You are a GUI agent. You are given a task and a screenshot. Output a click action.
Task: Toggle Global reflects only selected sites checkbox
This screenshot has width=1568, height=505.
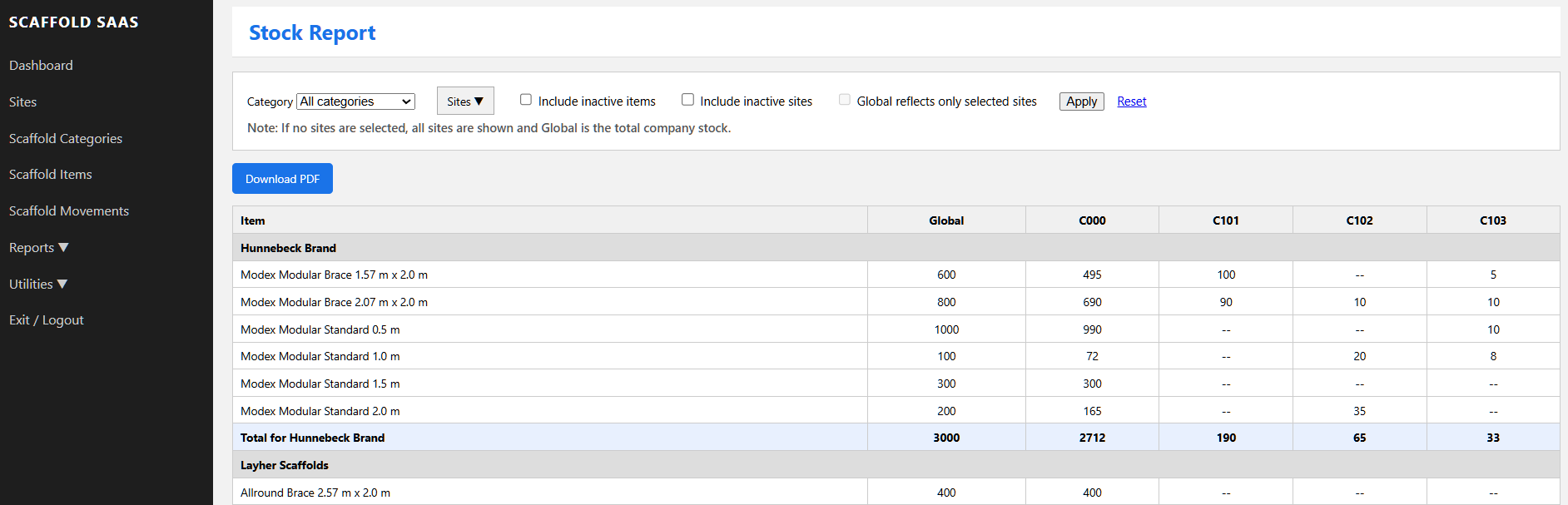(845, 100)
